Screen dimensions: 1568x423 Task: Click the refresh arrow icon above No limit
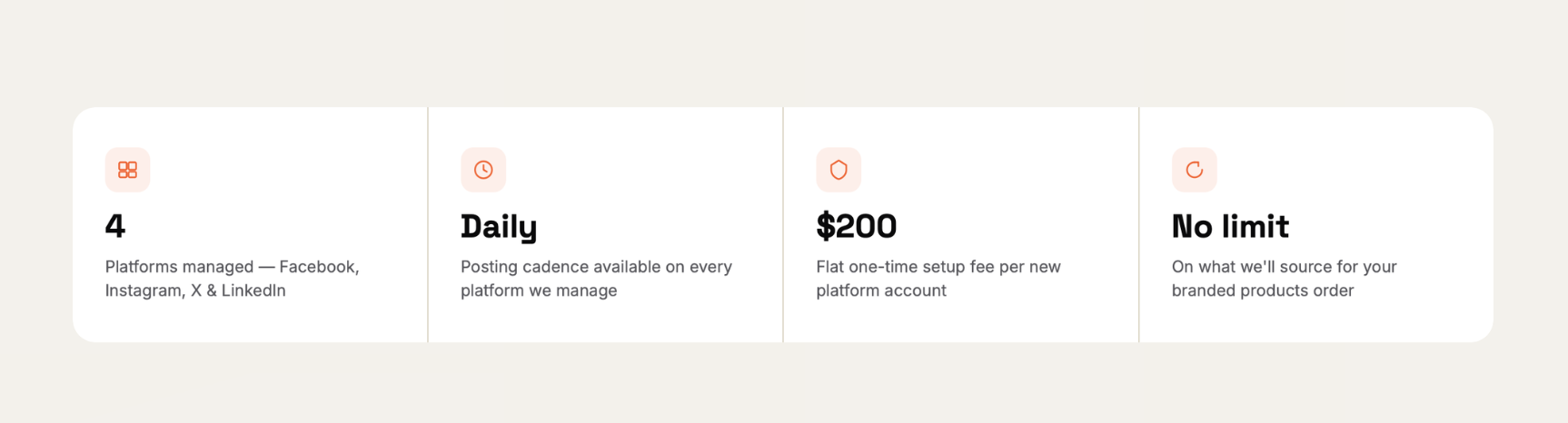point(1195,170)
